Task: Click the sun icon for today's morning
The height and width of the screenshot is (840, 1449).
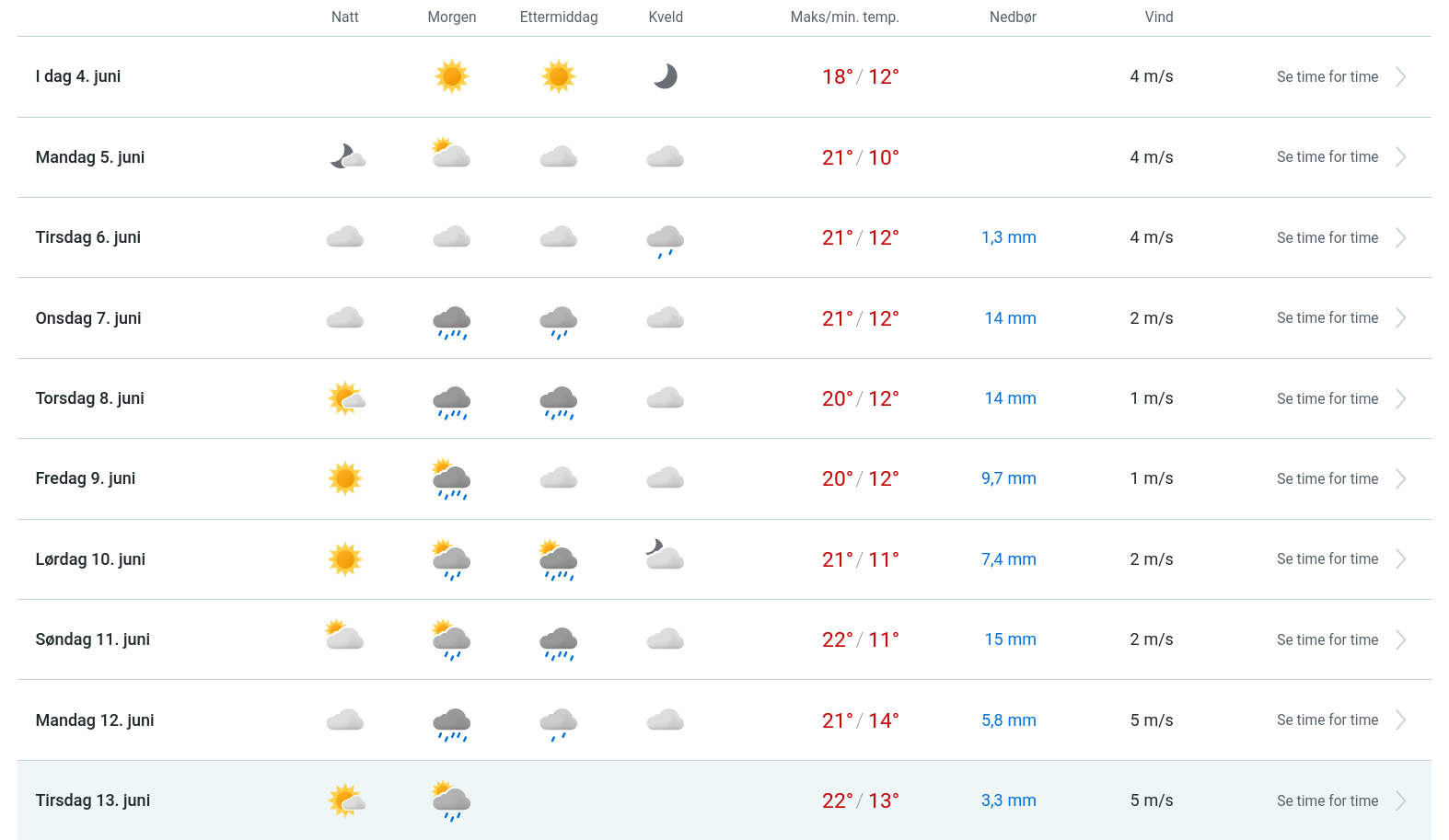Action: tap(451, 76)
